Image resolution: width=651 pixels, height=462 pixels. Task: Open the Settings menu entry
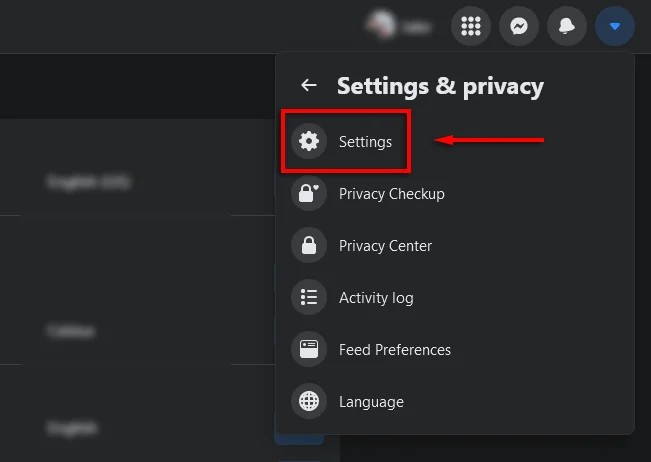coord(365,142)
